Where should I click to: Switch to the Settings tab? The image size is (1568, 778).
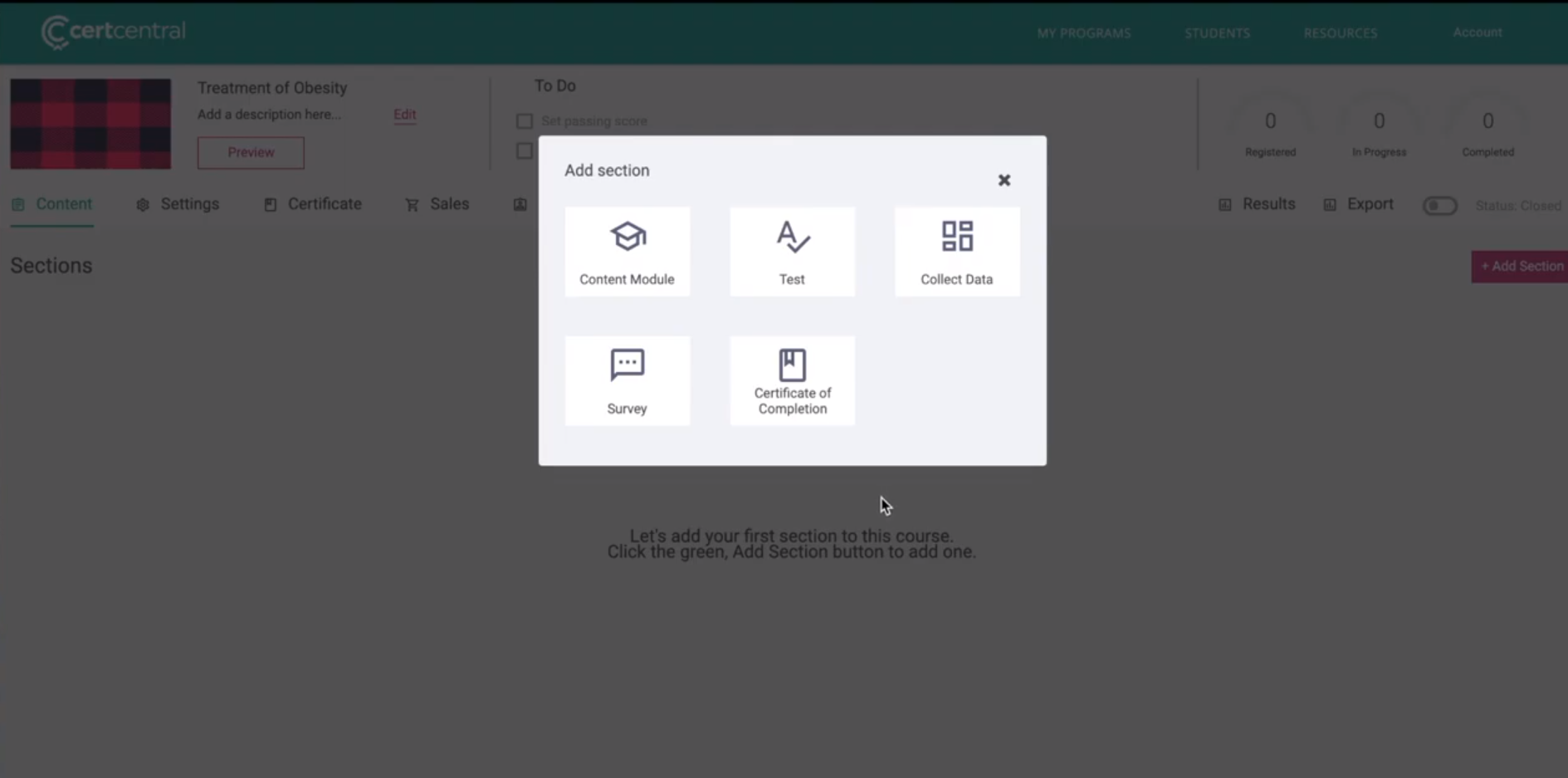click(x=189, y=203)
